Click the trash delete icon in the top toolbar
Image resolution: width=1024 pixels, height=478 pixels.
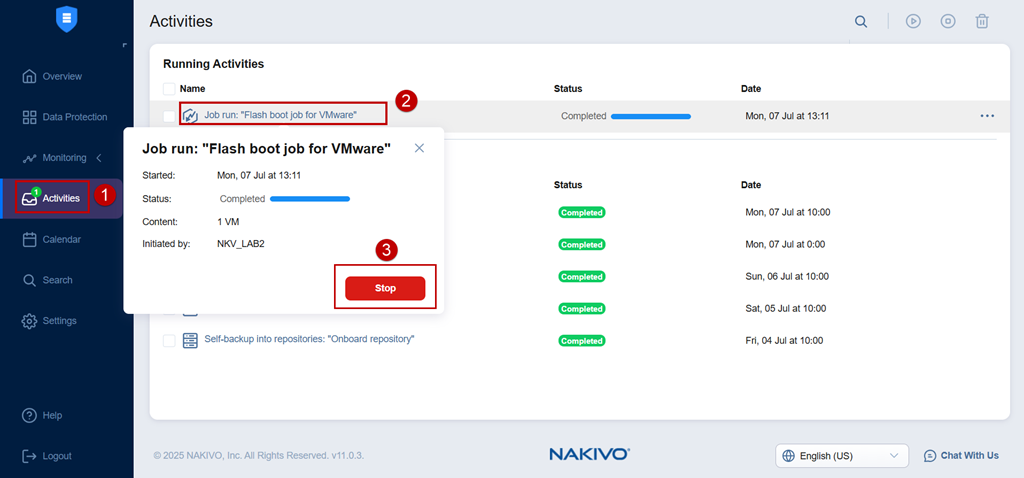(982, 22)
